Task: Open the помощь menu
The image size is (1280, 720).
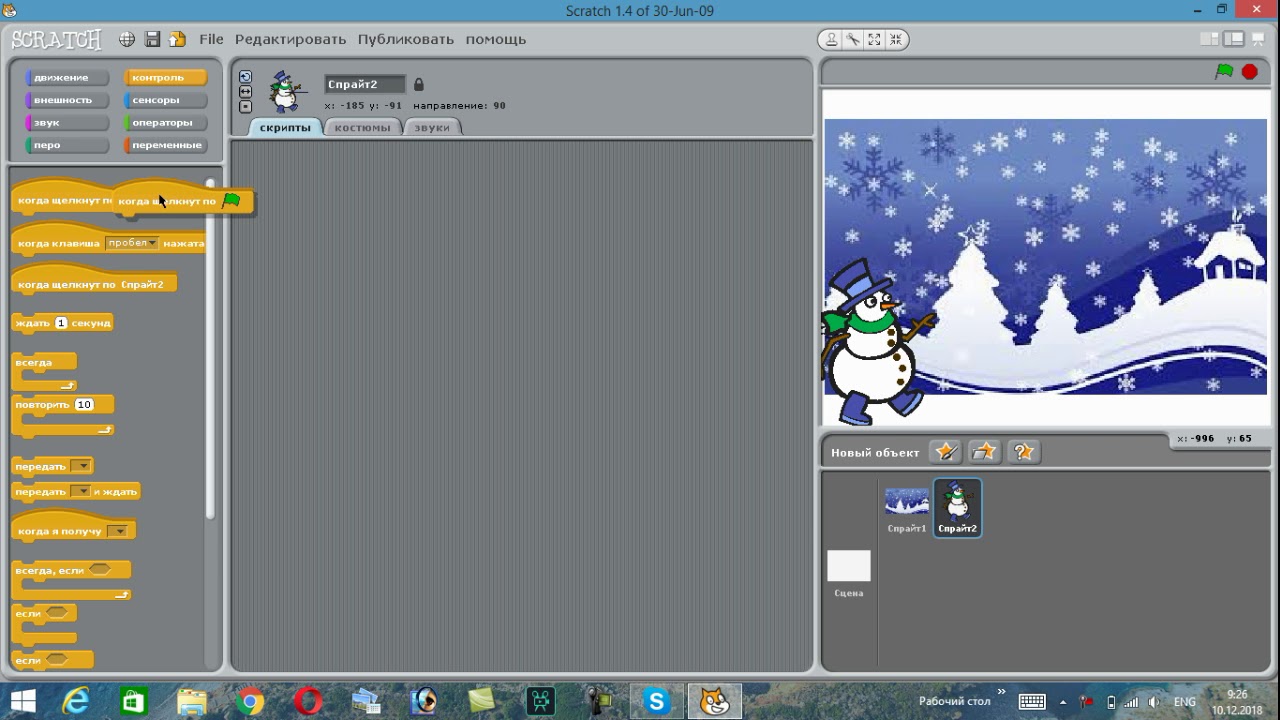Action: pyautogui.click(x=495, y=39)
